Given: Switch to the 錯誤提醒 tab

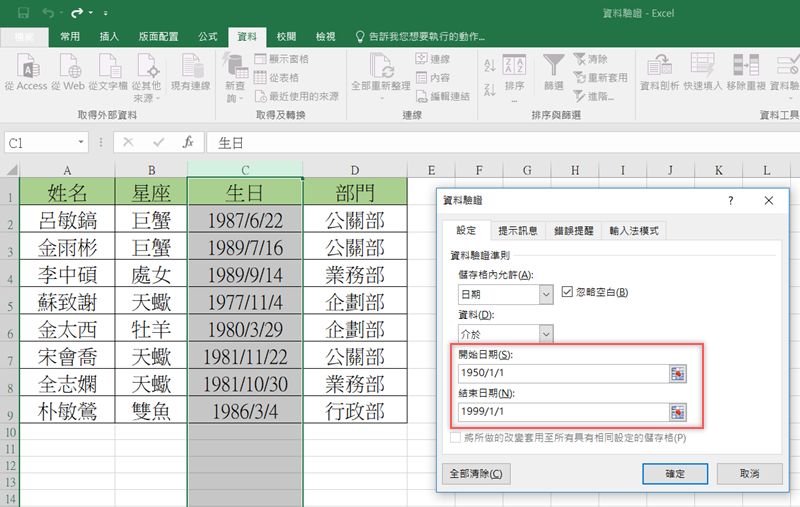Looking at the screenshot, I should 573,231.
